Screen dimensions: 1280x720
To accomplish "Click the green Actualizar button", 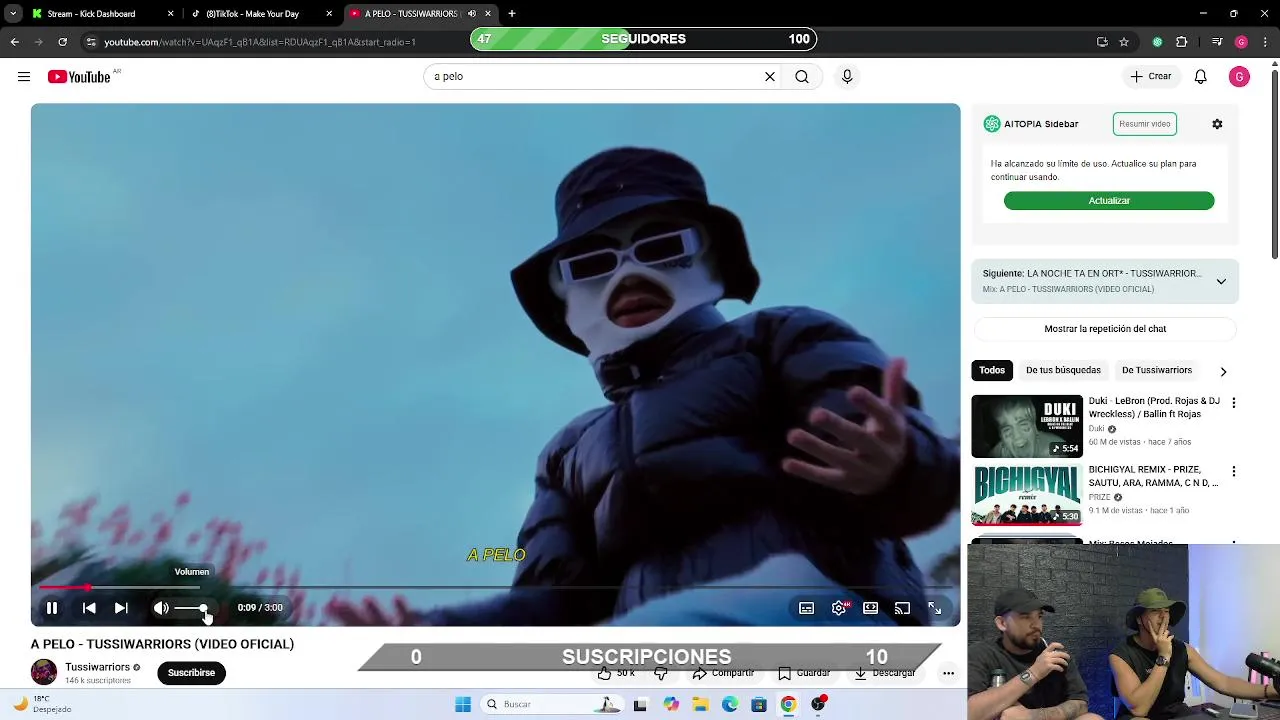I will point(1109,201).
